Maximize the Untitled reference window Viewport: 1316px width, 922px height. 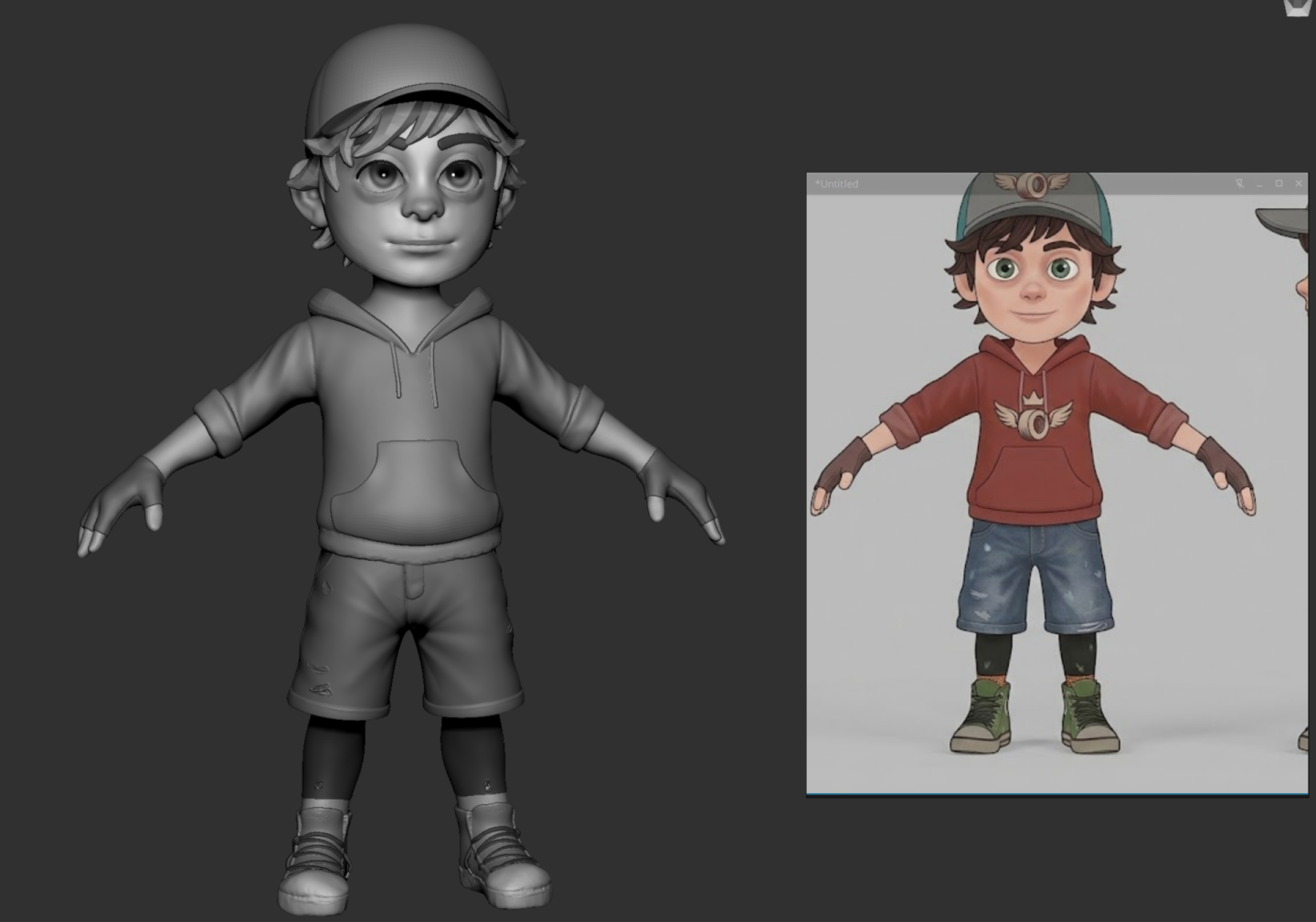(x=1279, y=184)
